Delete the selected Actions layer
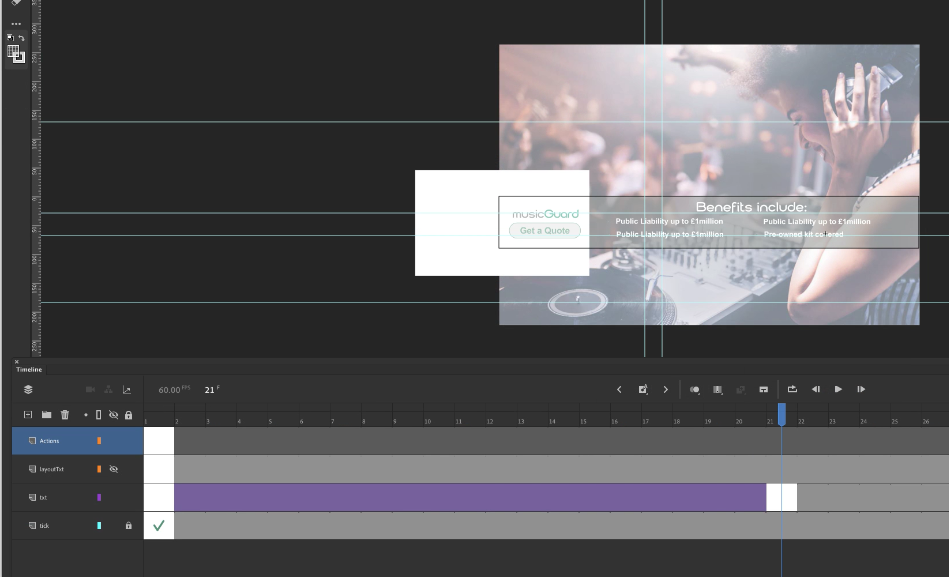 pos(65,413)
